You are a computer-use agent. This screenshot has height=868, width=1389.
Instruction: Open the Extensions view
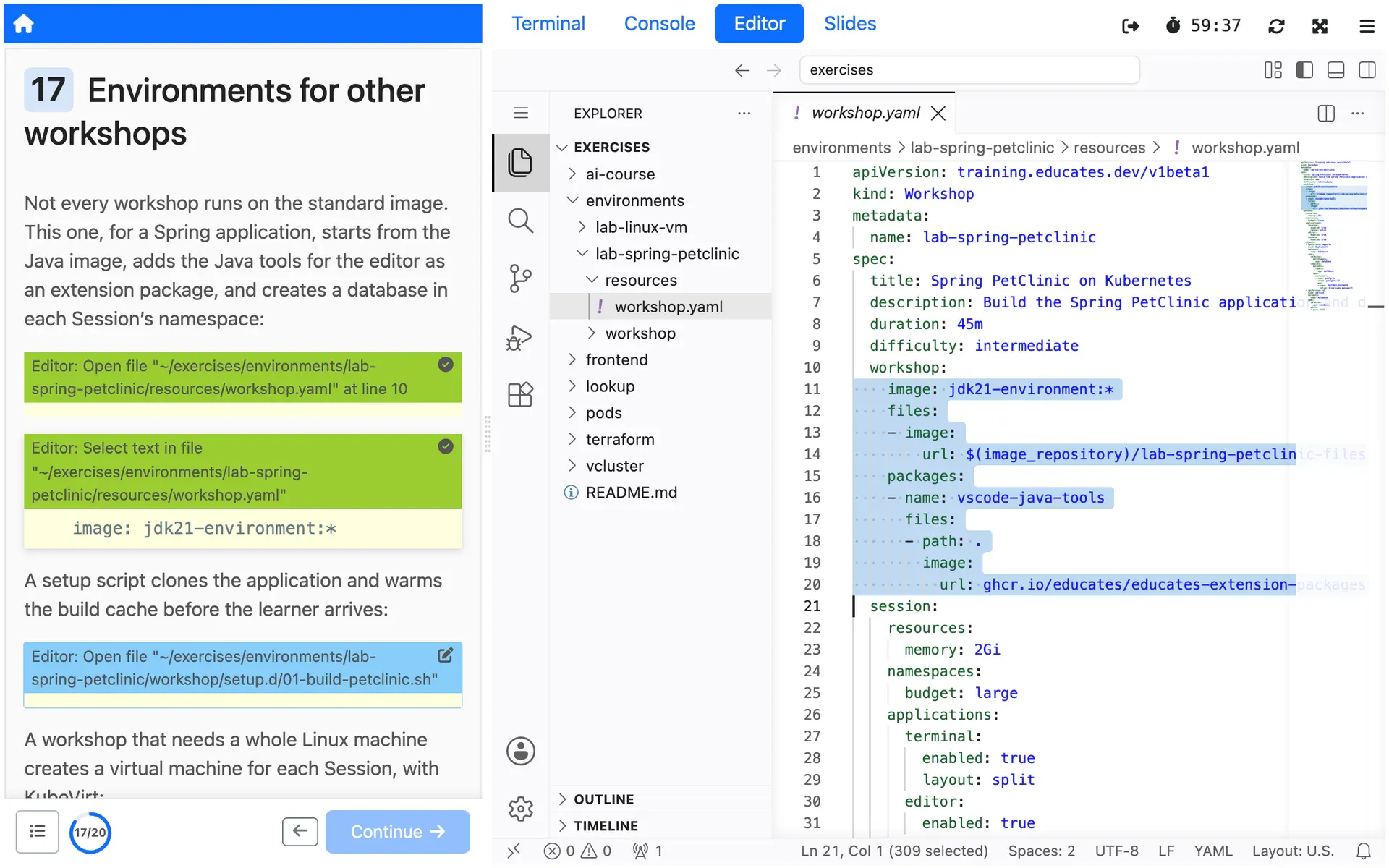pos(520,395)
